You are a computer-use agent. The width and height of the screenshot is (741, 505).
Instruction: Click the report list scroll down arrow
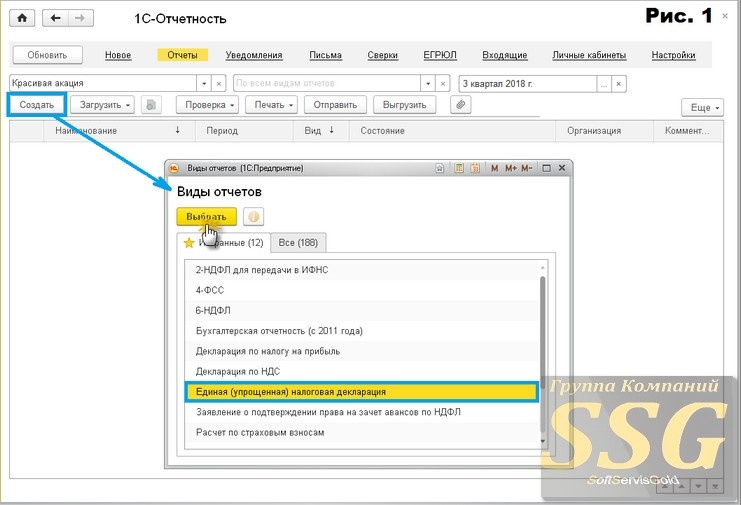click(543, 441)
